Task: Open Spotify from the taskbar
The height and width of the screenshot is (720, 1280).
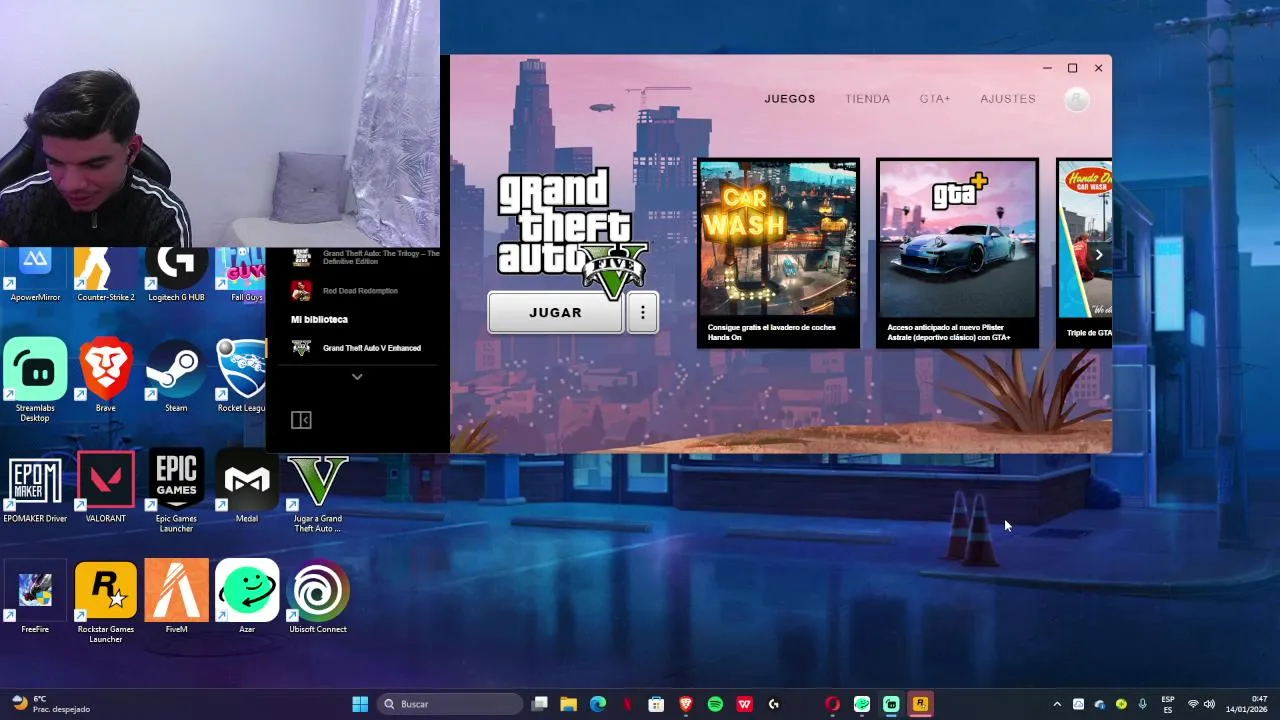Action: pyautogui.click(x=715, y=704)
